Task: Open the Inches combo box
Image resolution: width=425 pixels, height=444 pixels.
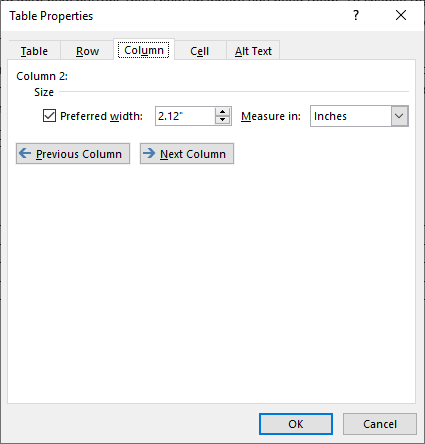Action: (359, 116)
